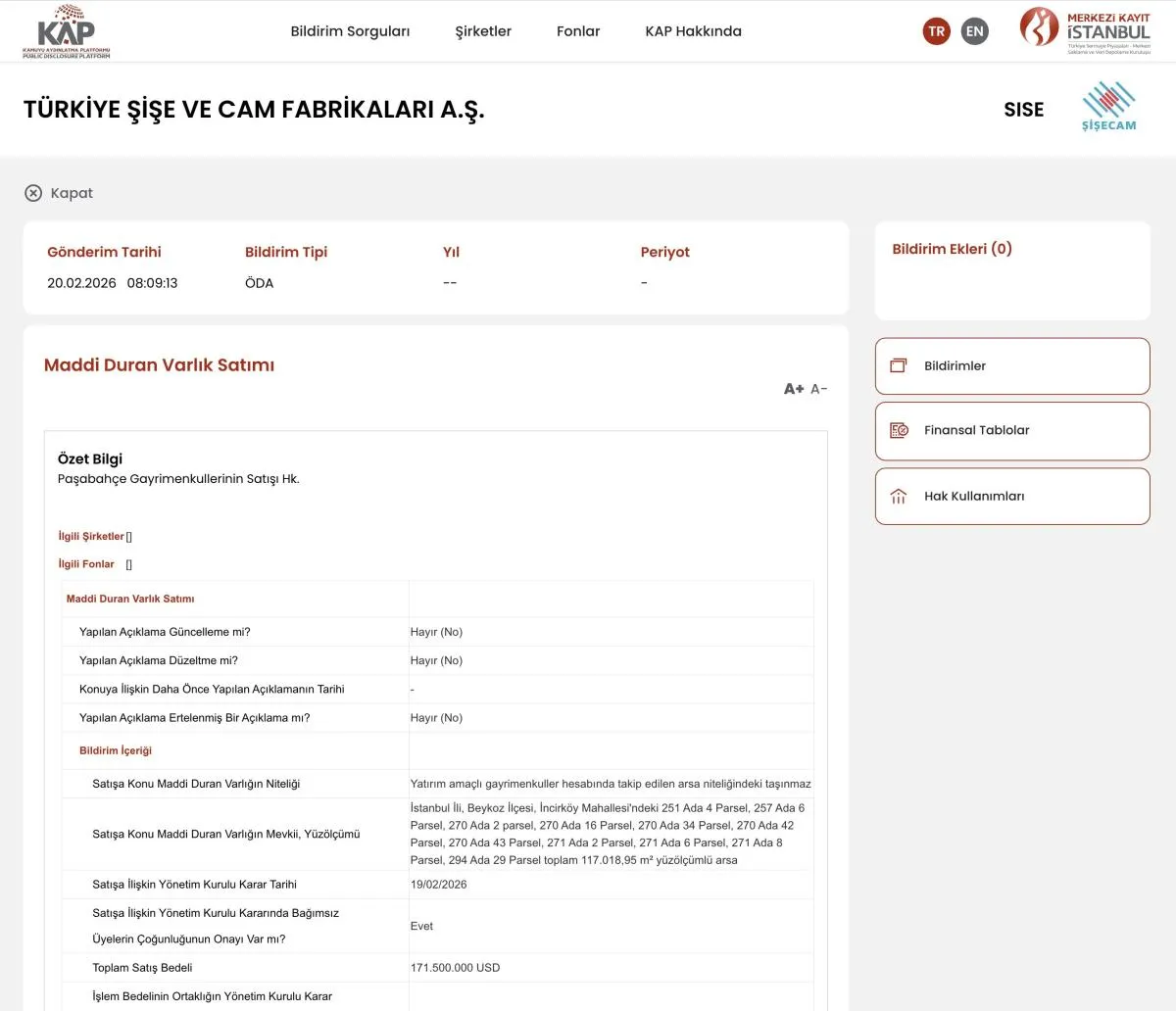This screenshot has height=1011, width=1176.
Task: Click the Maddi Duran Varlık Satımı heading
Action: pos(159,365)
